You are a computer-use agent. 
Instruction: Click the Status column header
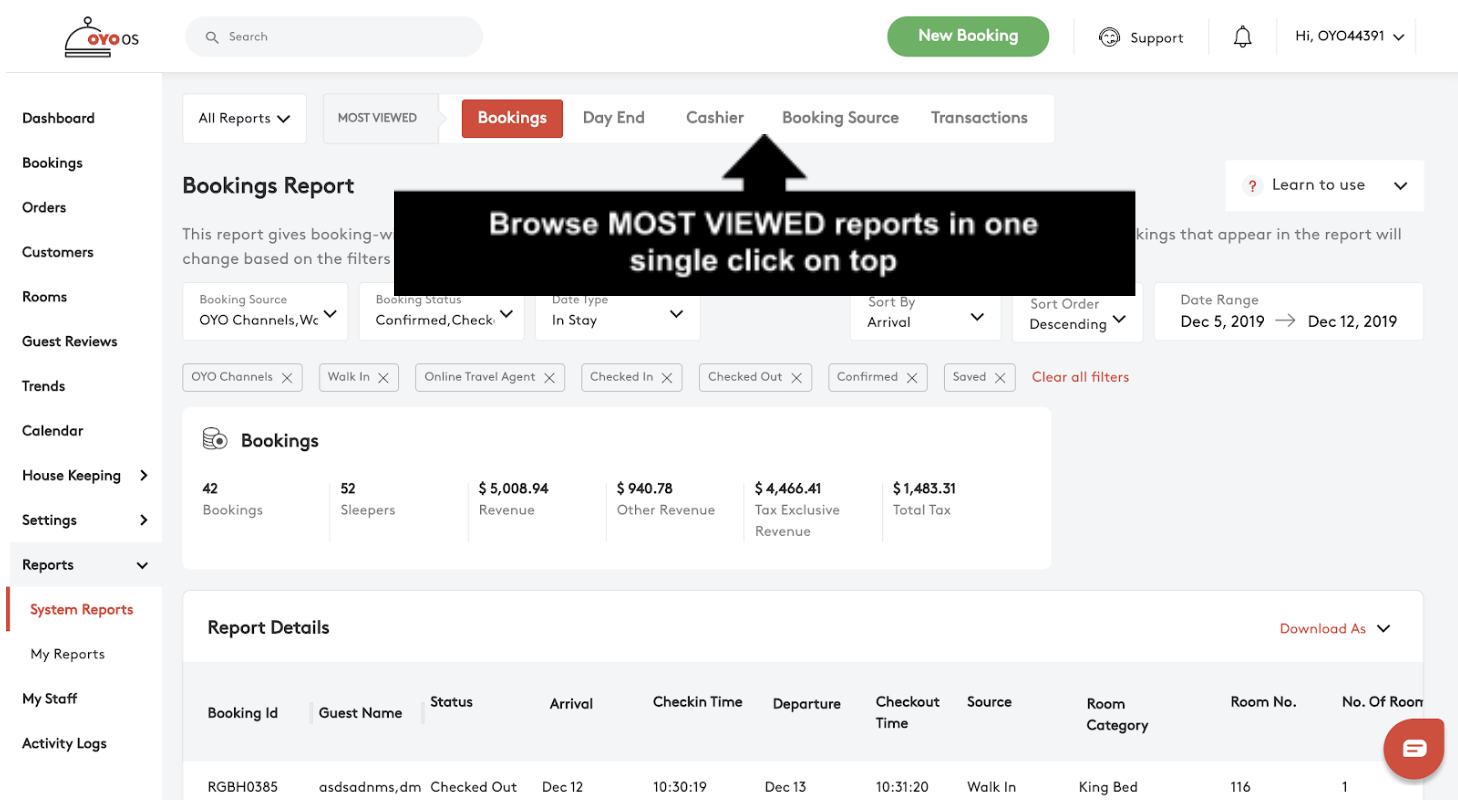coord(451,702)
